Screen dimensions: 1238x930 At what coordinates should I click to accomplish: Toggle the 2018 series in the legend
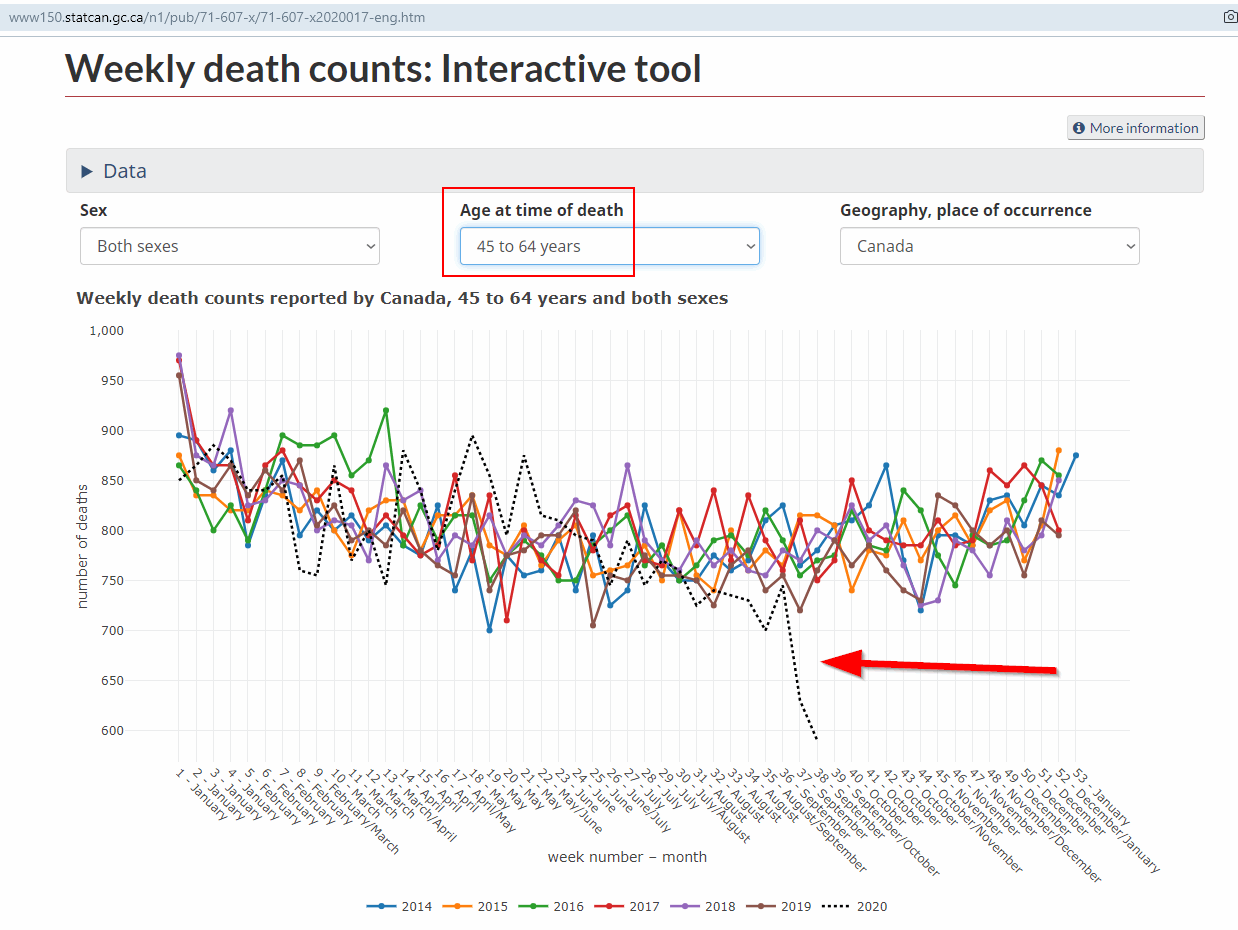pos(703,907)
